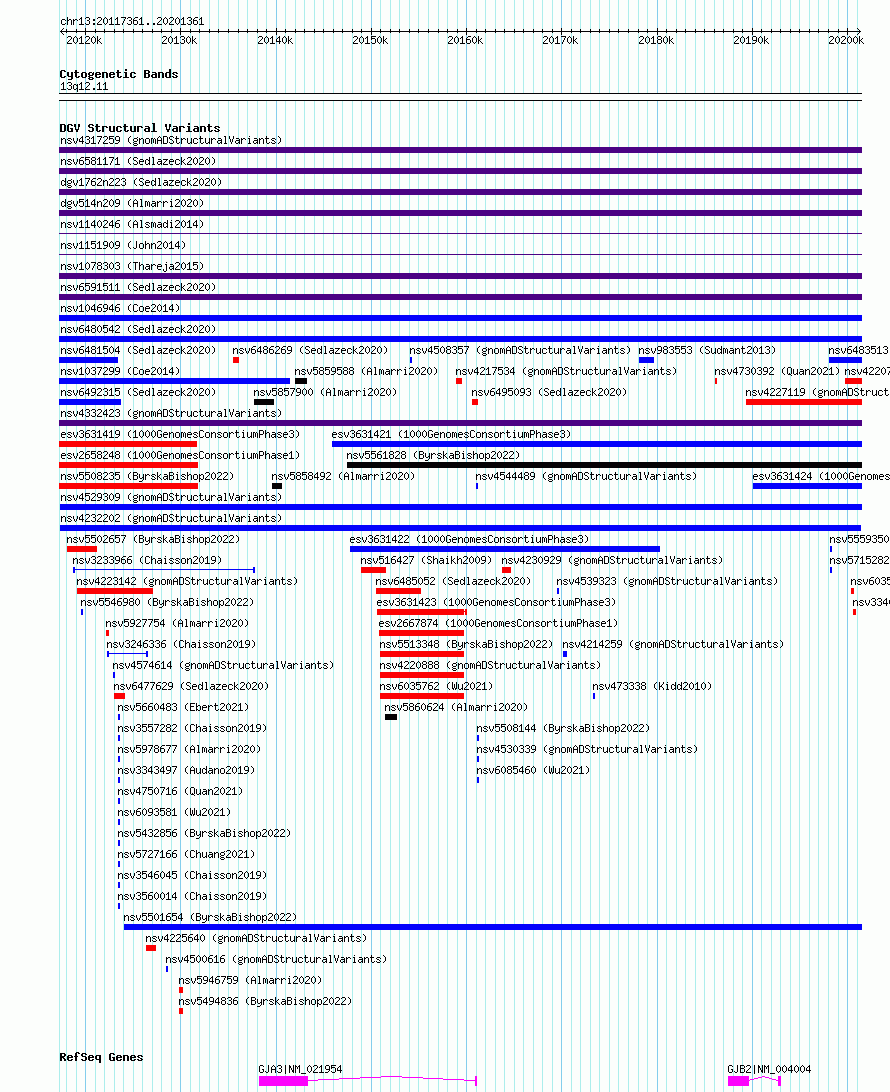The image size is (890, 1092).
Task: Select nsv5859588 (Almarri2020) variant
Action: (x=366, y=371)
